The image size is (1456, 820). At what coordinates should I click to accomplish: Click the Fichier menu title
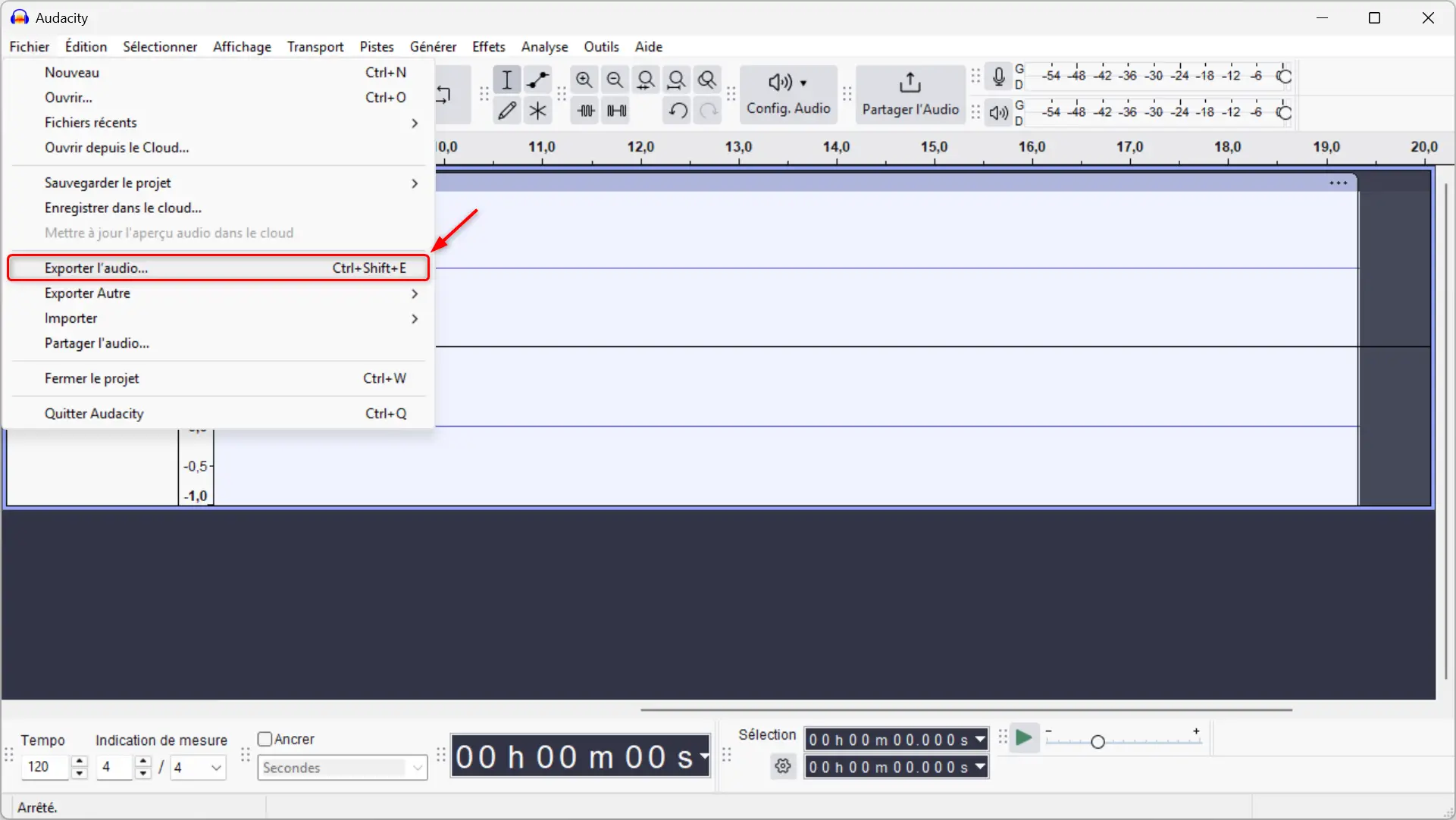[x=30, y=46]
